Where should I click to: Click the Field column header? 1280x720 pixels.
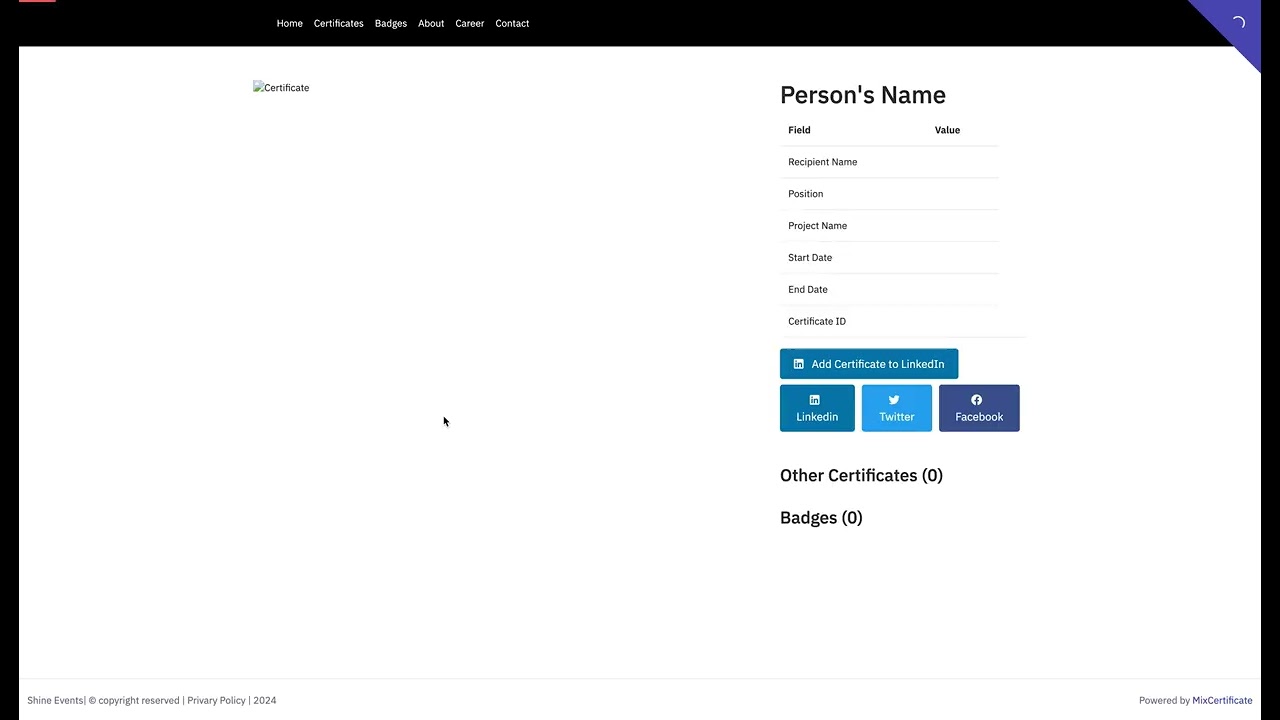tap(799, 130)
